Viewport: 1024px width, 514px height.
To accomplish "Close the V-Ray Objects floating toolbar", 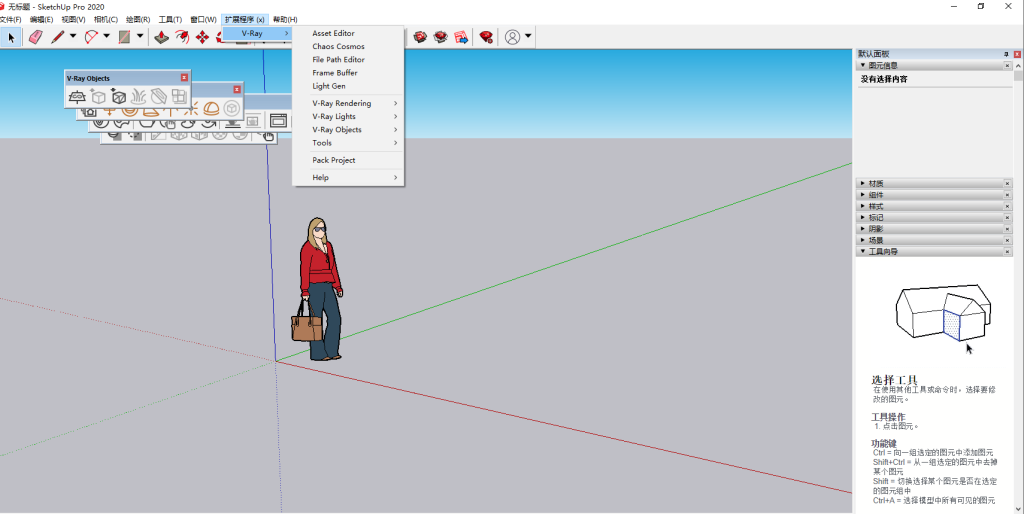I will point(184,78).
